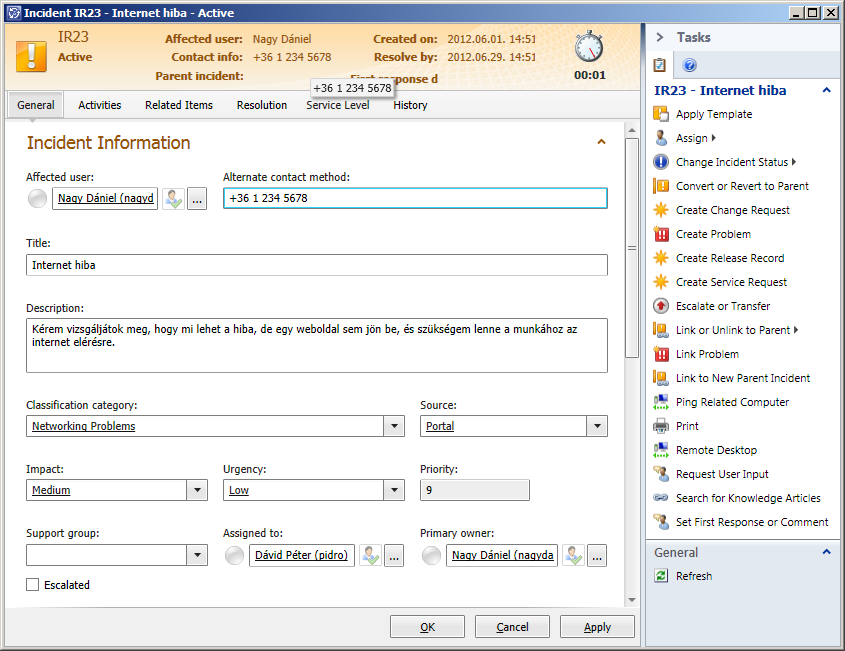
Task: Click the Link to New Parent Incident icon
Action: click(x=661, y=378)
